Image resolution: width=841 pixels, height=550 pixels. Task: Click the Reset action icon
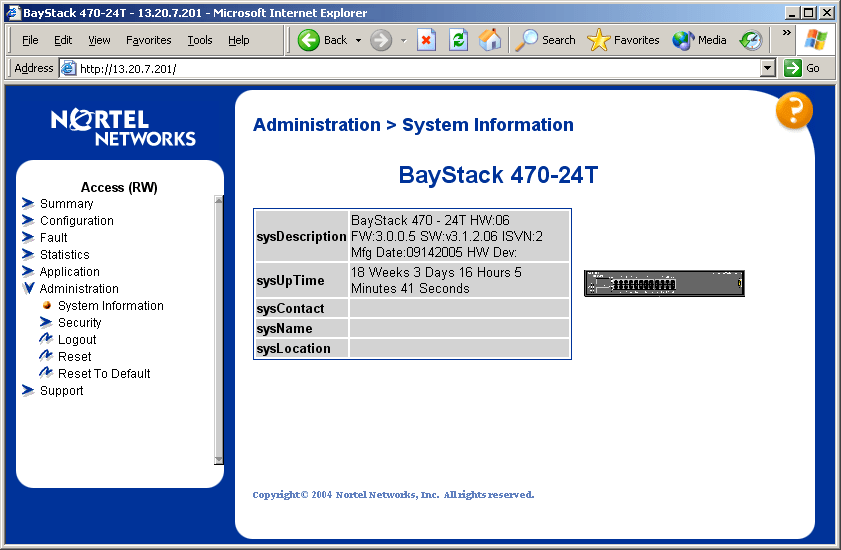tap(46, 355)
